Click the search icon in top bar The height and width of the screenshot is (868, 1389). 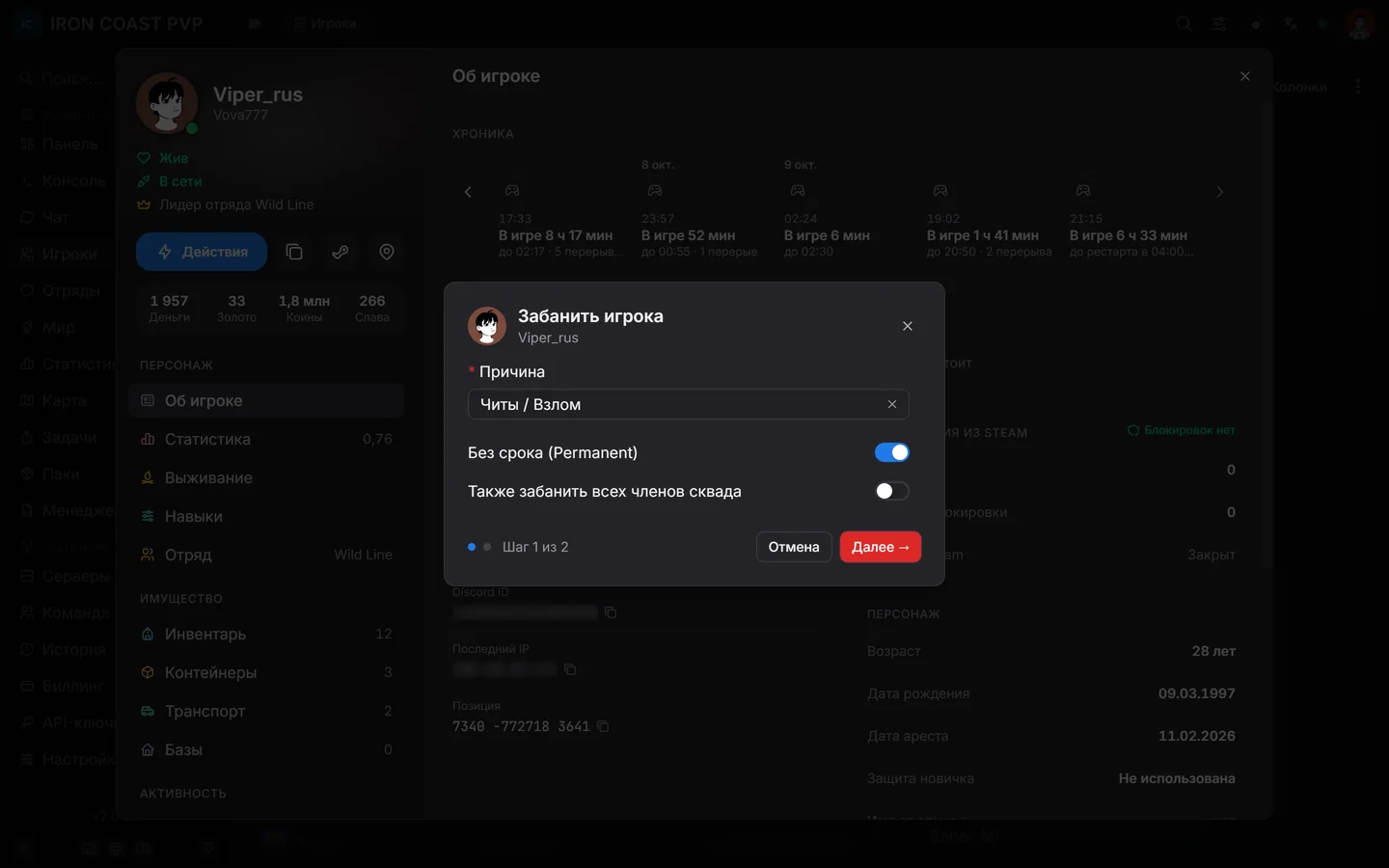click(x=1184, y=24)
